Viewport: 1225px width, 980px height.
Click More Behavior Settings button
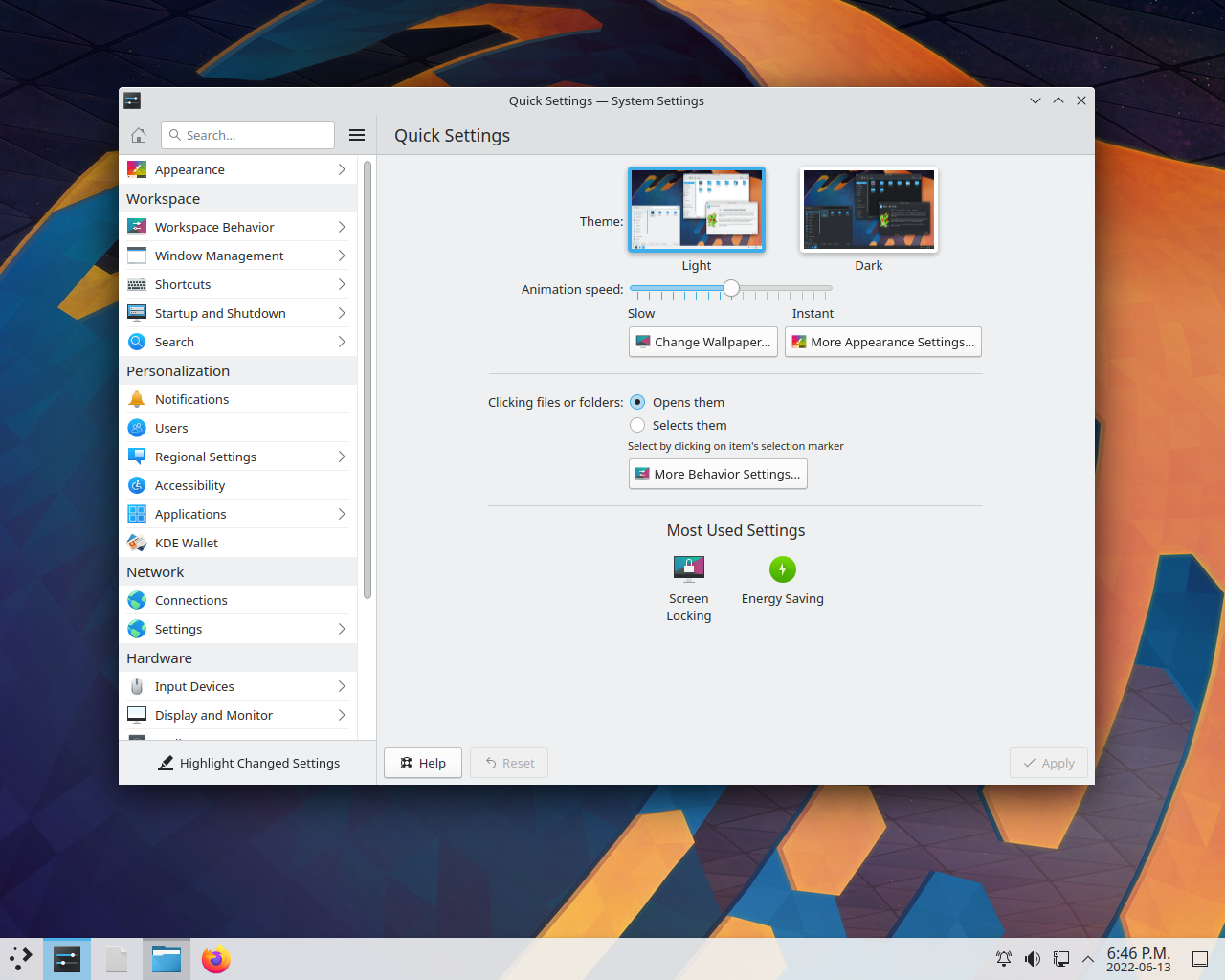(718, 474)
